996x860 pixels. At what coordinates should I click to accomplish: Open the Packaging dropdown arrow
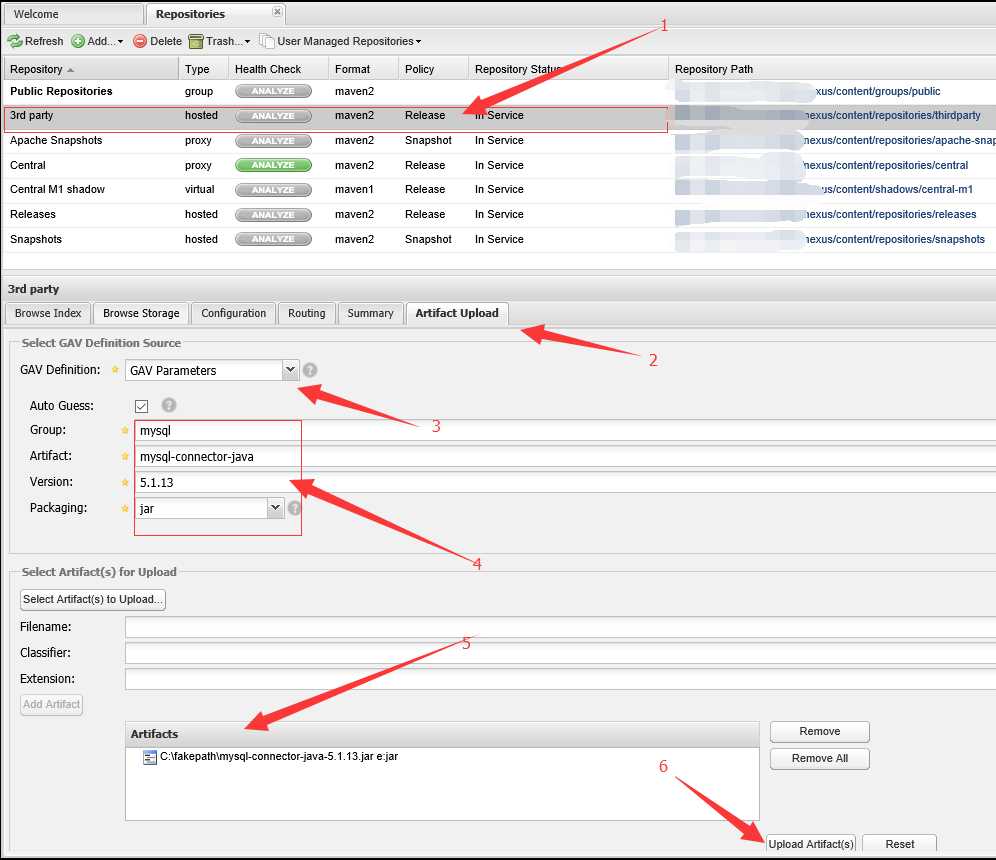coord(275,507)
